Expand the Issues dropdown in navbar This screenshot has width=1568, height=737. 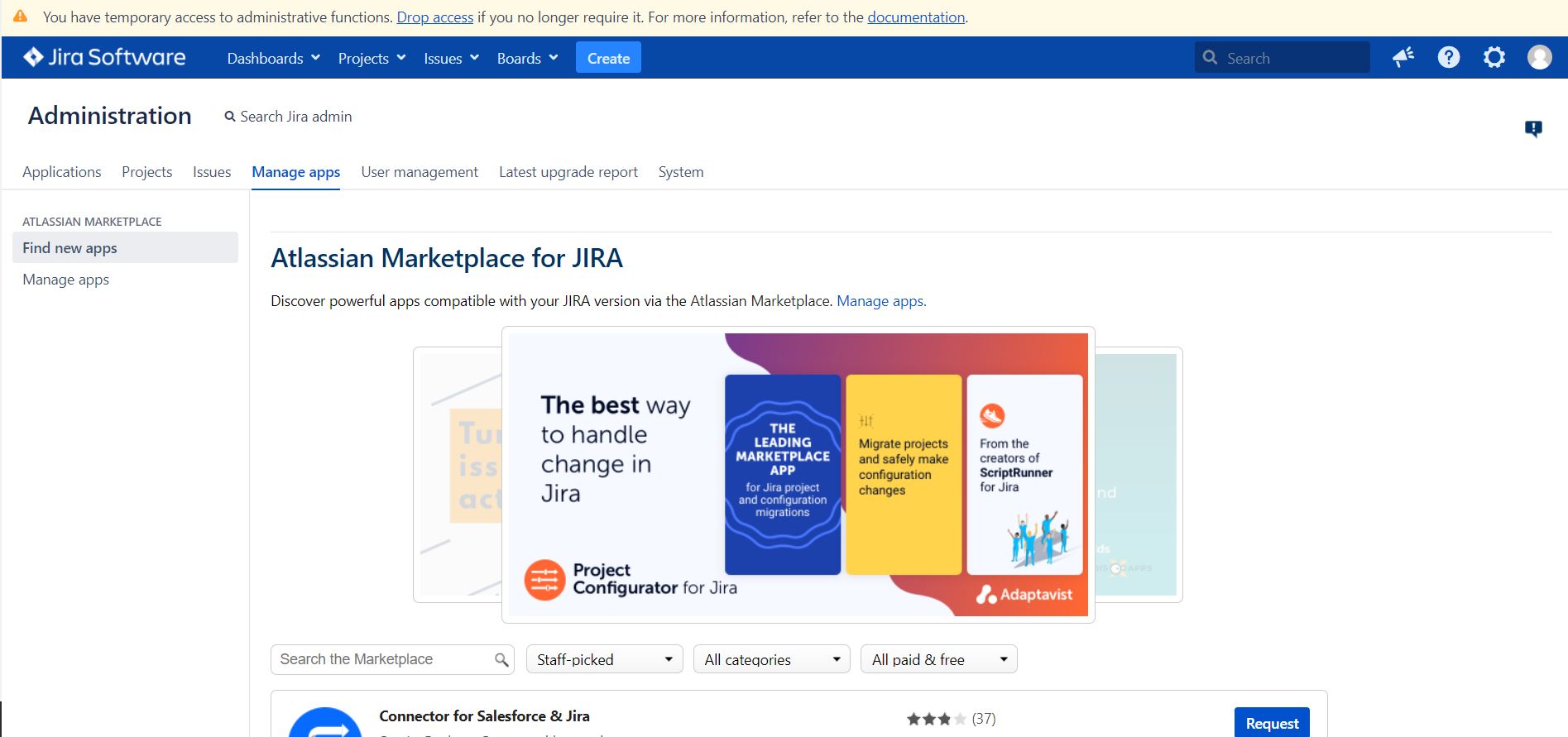point(451,58)
